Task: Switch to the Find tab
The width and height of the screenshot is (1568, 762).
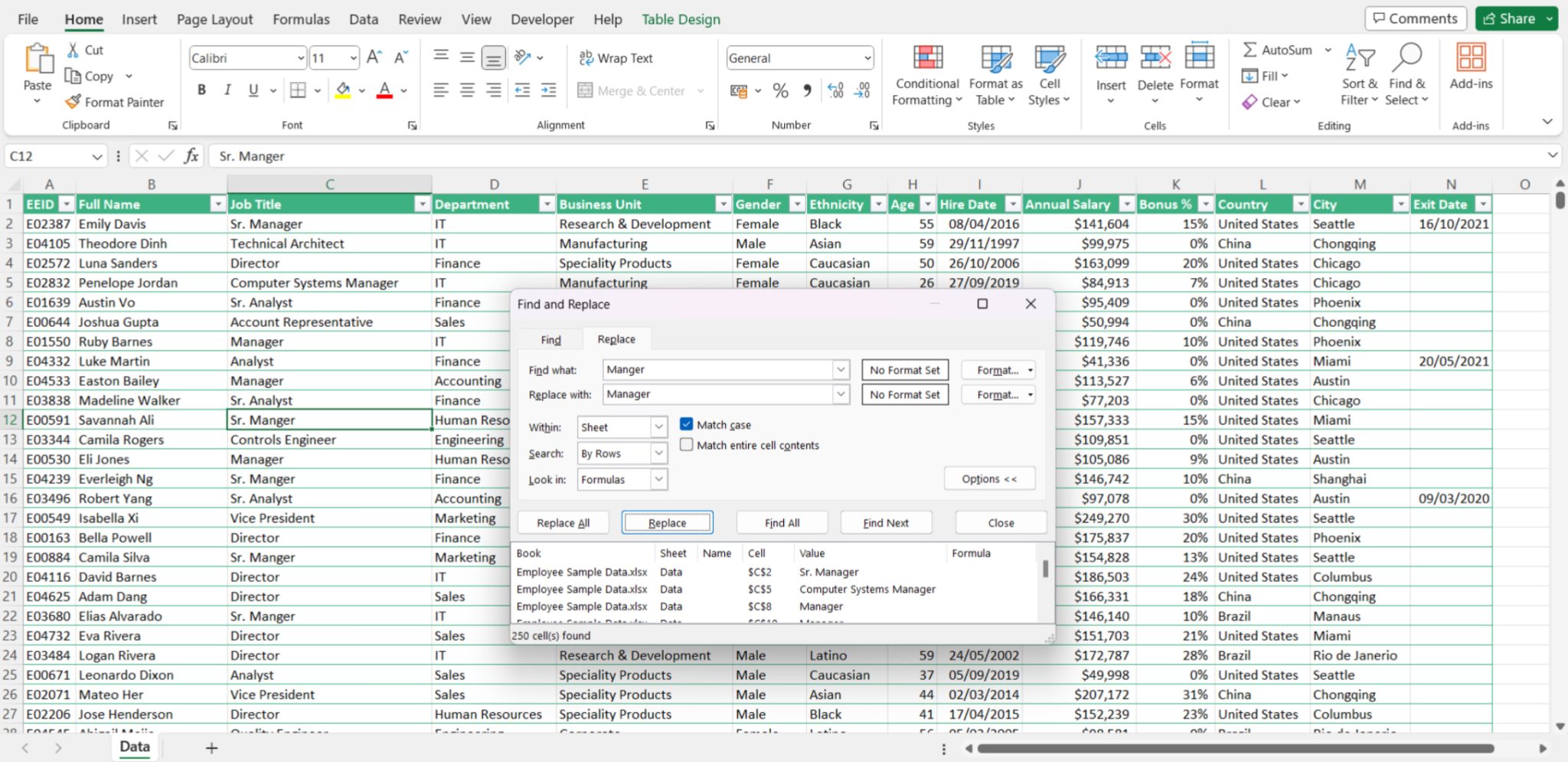Action: pyautogui.click(x=550, y=338)
